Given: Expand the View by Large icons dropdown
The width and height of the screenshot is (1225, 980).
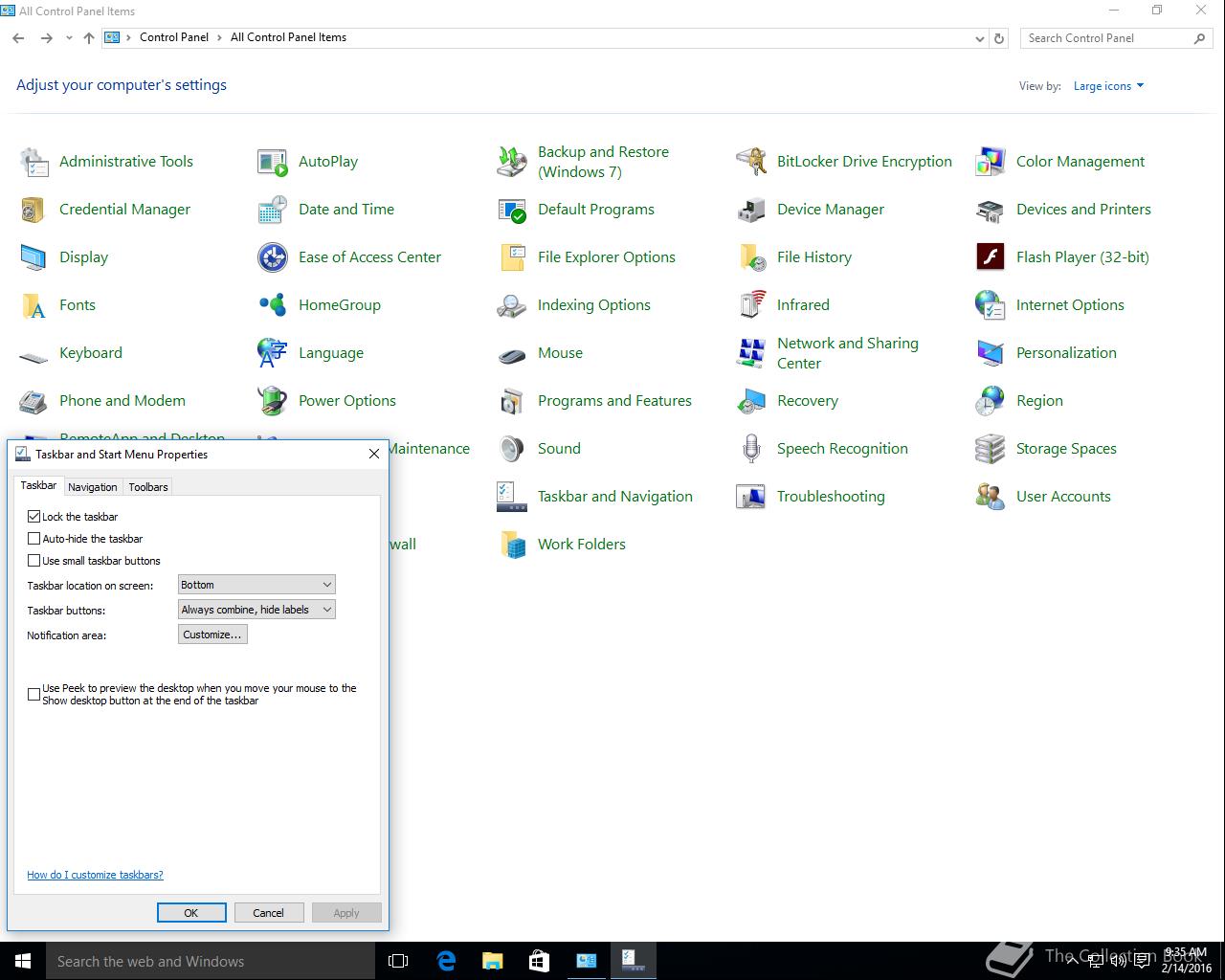Looking at the screenshot, I should click(x=1108, y=86).
